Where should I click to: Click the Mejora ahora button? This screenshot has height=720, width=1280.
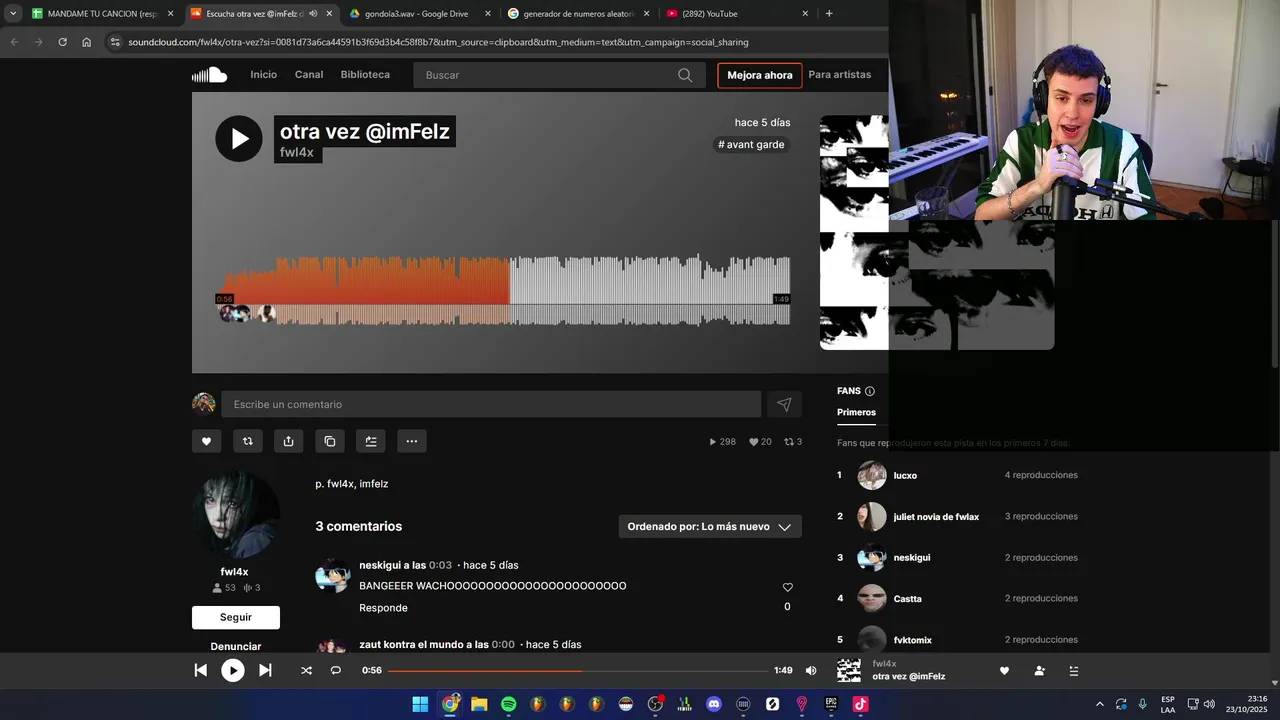pos(760,75)
